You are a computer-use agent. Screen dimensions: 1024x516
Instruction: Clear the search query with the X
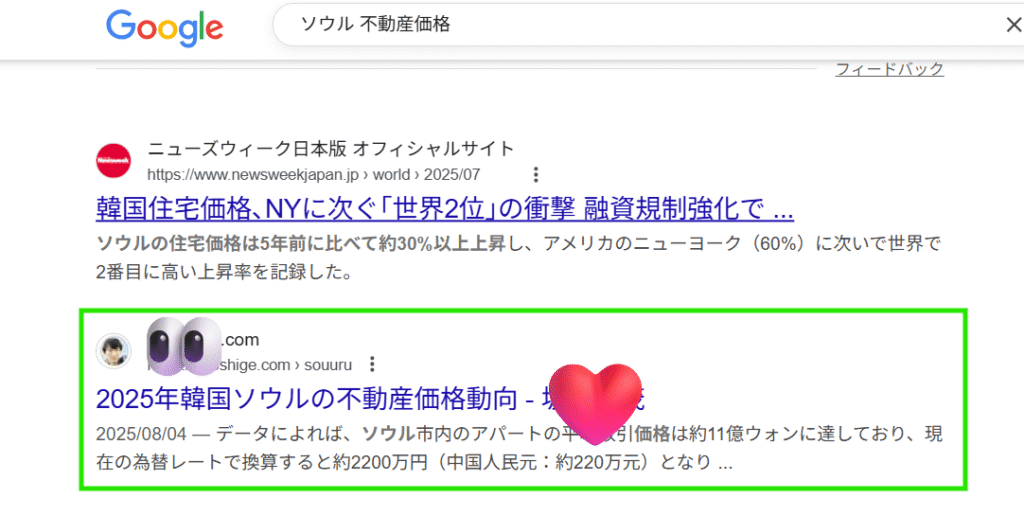click(1014, 25)
